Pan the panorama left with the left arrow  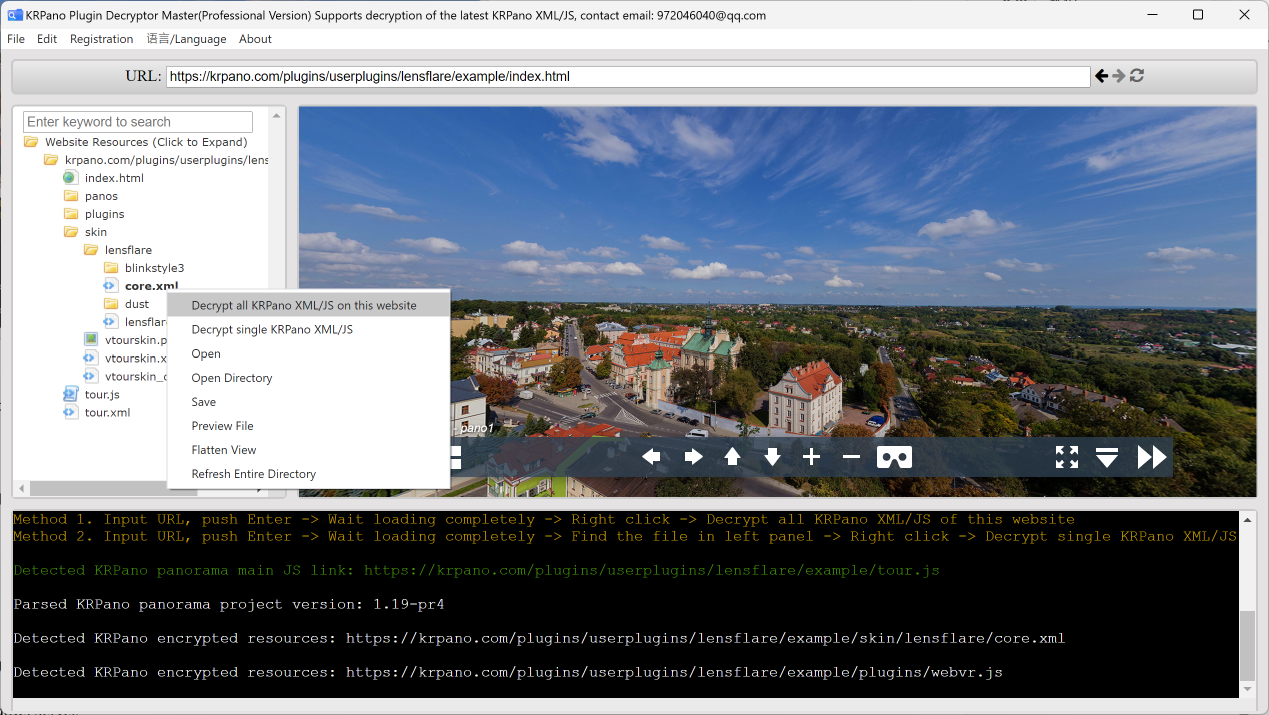tap(651, 456)
